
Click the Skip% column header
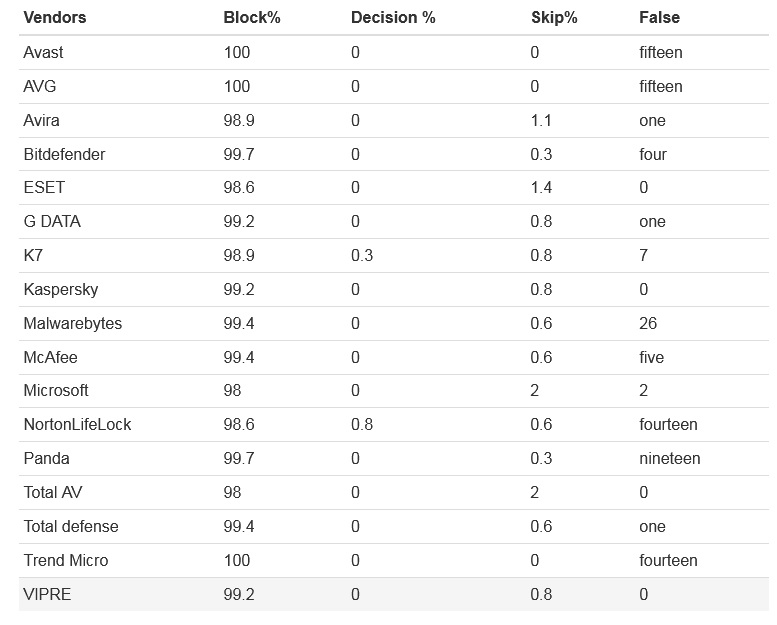[x=554, y=17]
